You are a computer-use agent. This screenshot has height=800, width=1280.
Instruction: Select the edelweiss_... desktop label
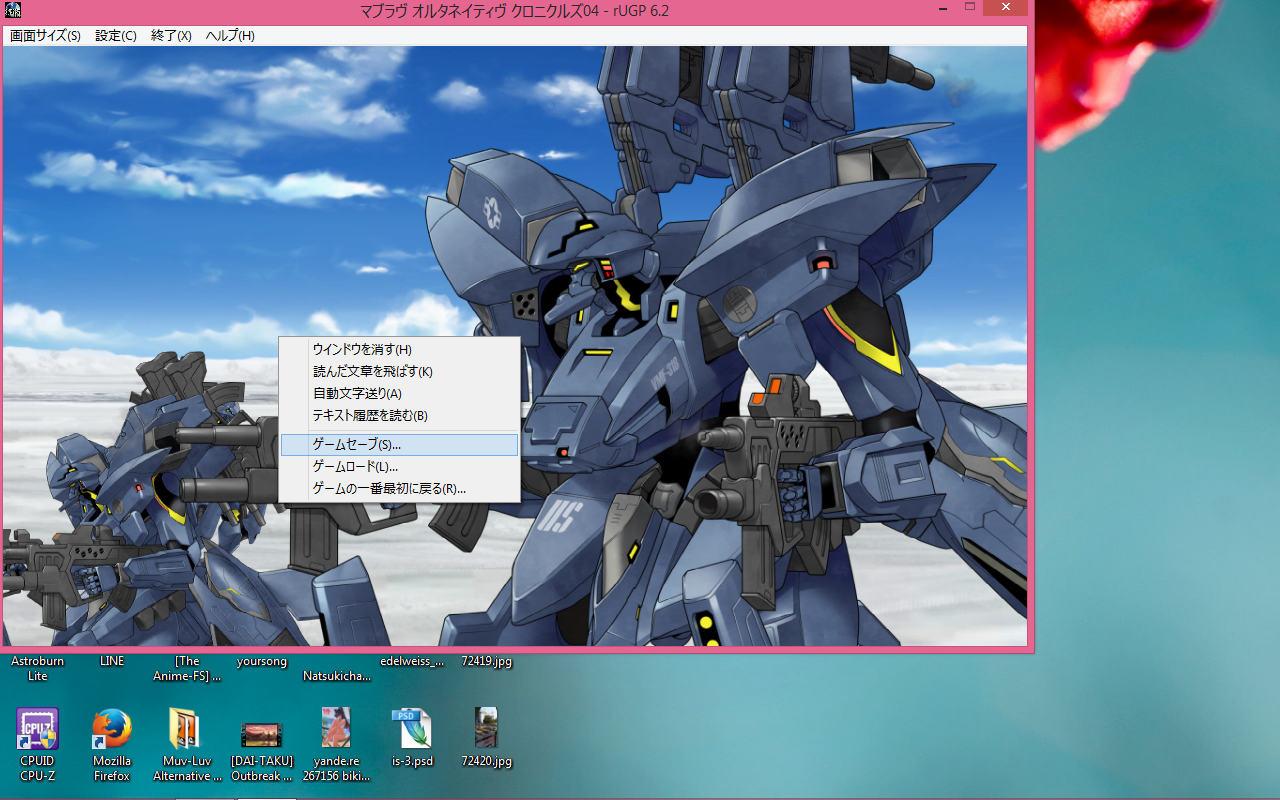point(412,661)
